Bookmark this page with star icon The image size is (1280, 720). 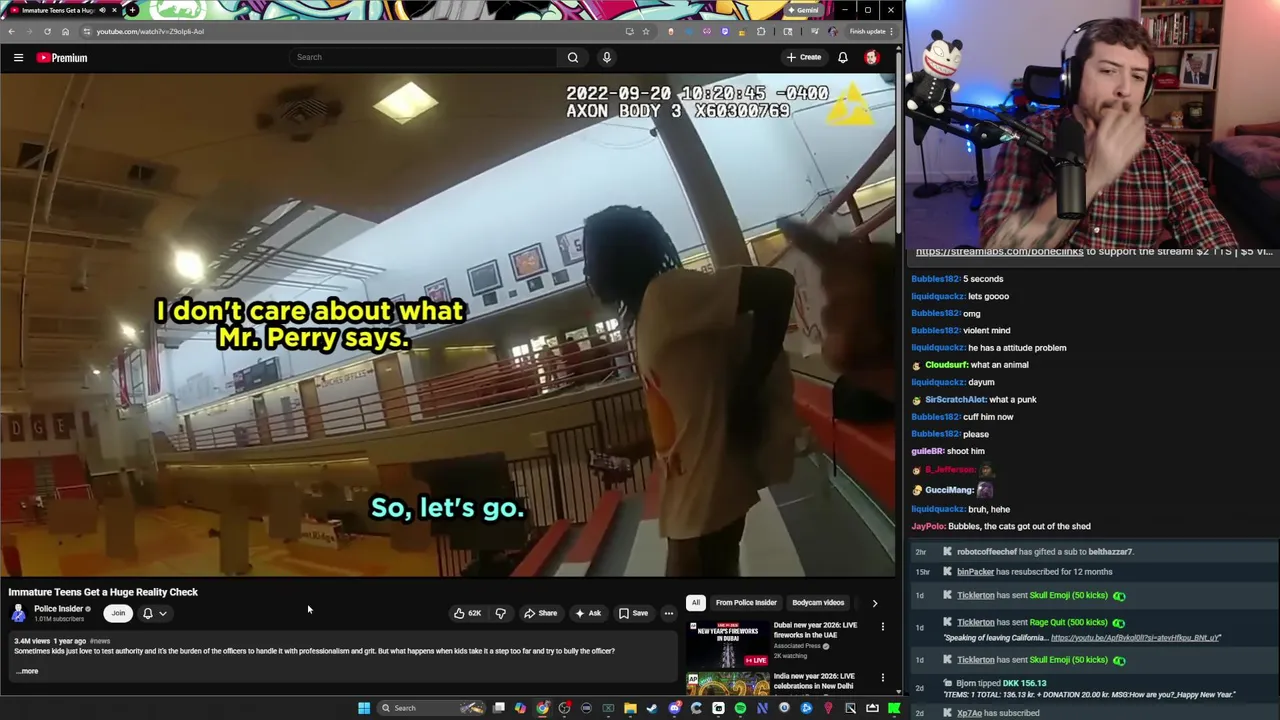tap(646, 31)
